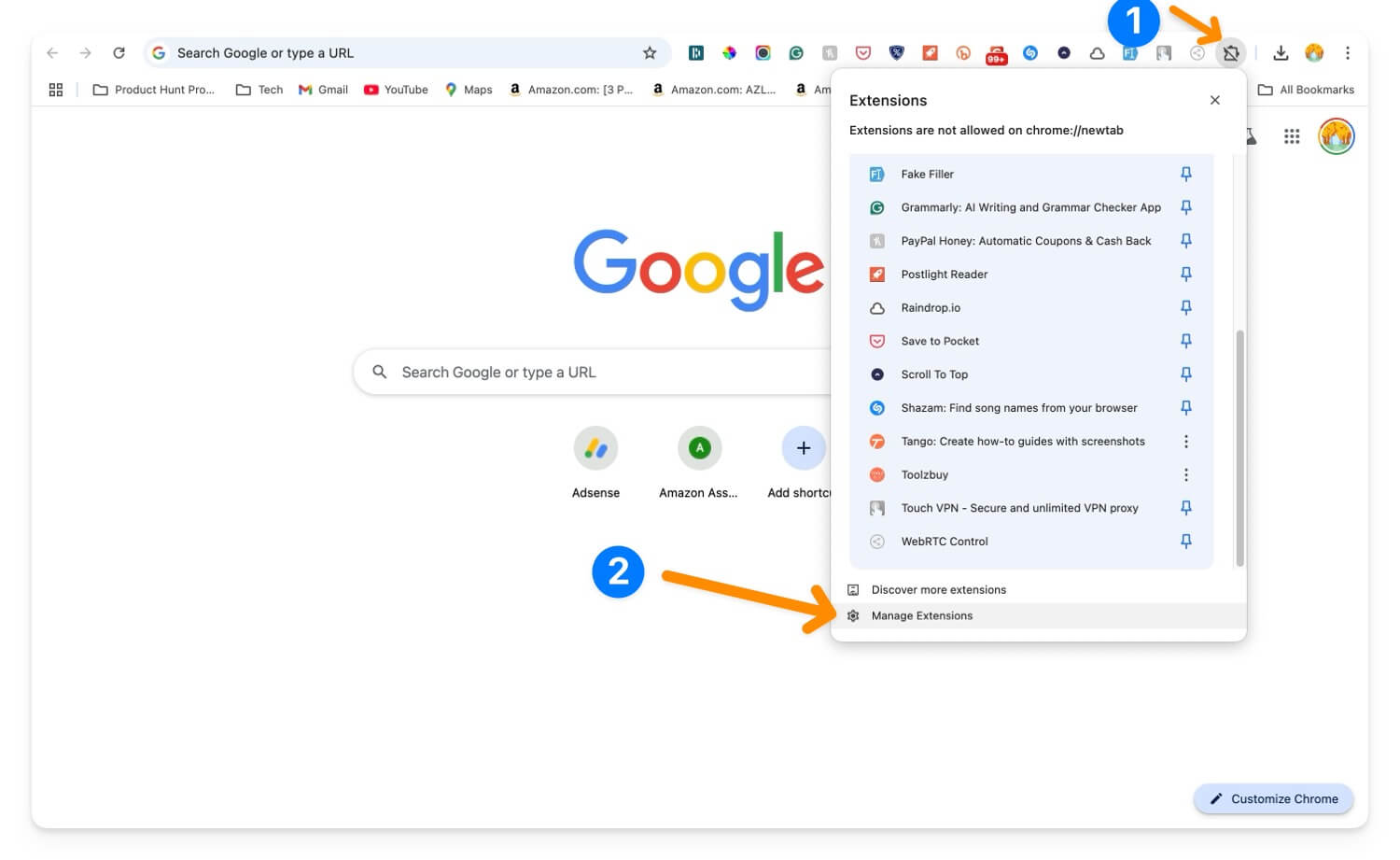Toggle pin for Raindrop.io
Viewport: 1400px width, 860px height.
[1186, 308]
